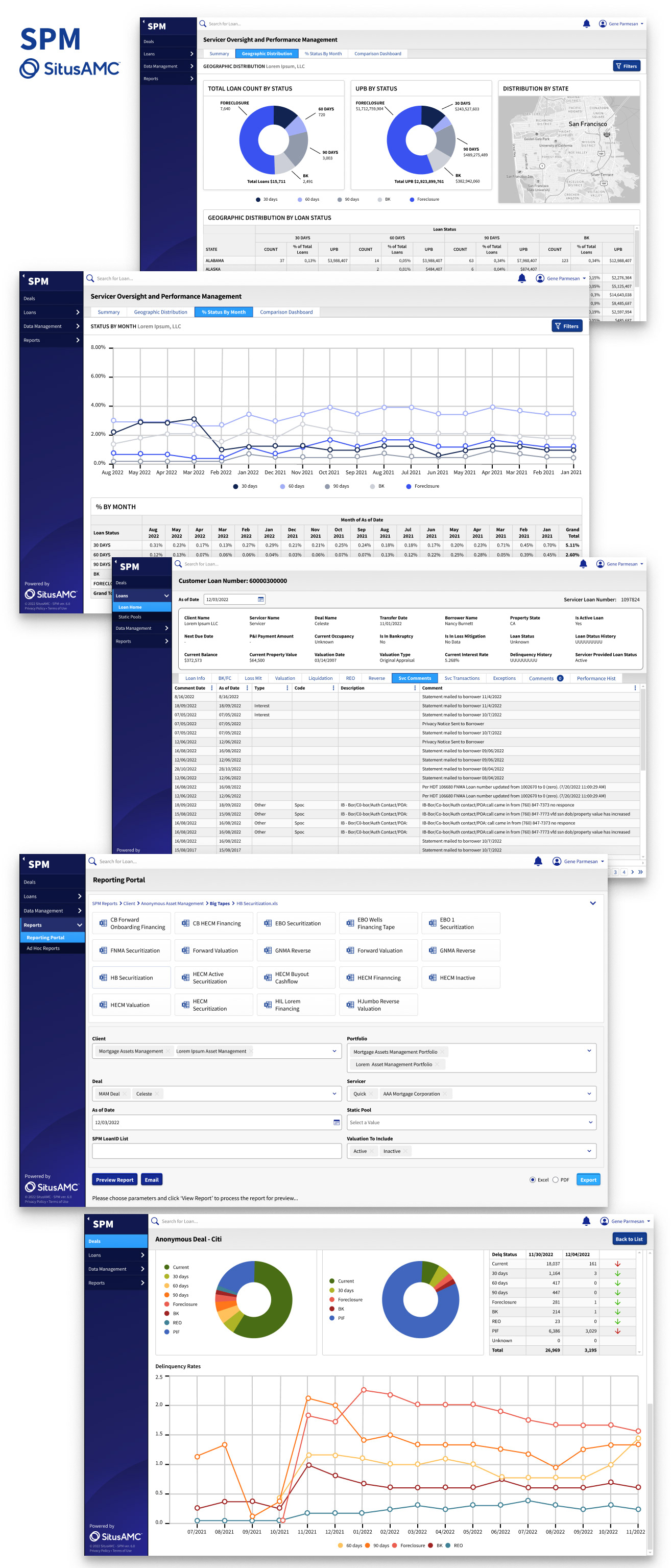Open Comparison Dashboard tab in Status By Month window
Screen dimensions: 671x1568
pos(286,312)
